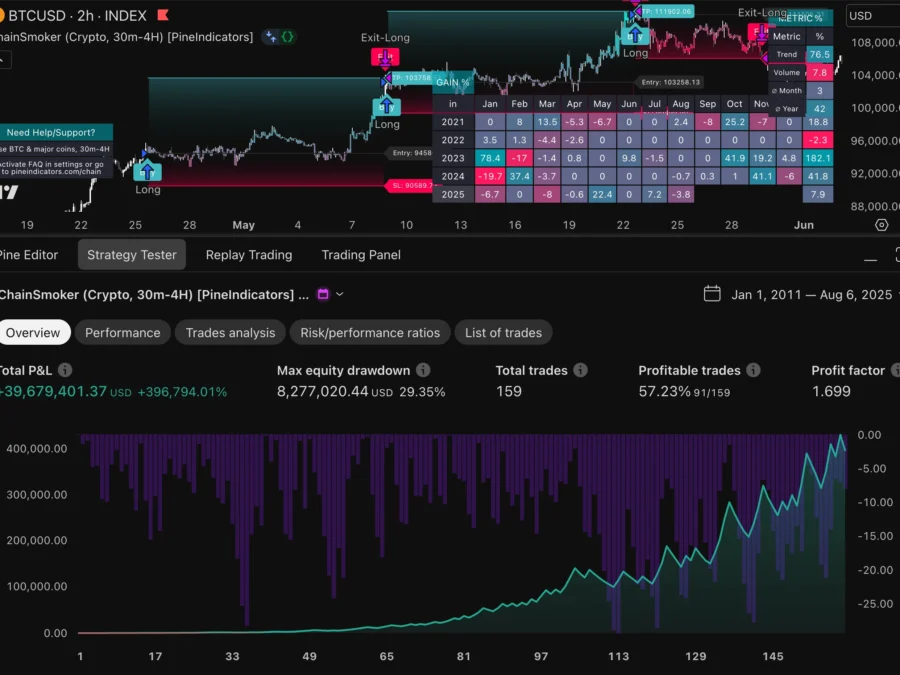This screenshot has height=675, width=900.
Task: Click the date range Jan 1, 2011 — Aug 6, 2025
Action: pos(811,294)
